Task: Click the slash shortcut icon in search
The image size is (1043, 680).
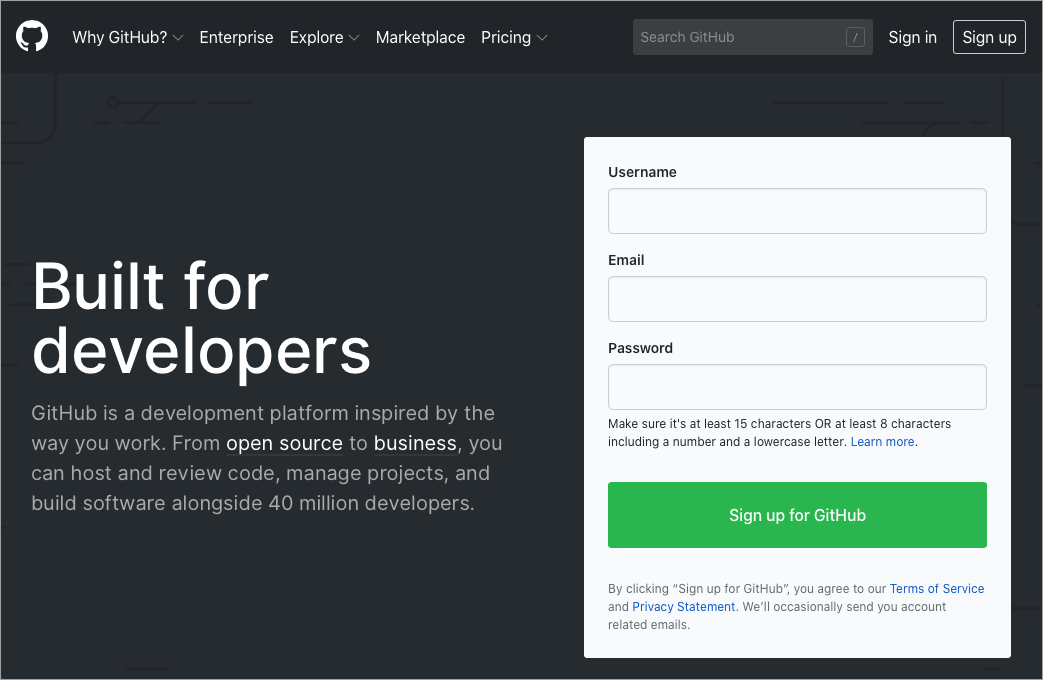Action: pyautogui.click(x=855, y=37)
